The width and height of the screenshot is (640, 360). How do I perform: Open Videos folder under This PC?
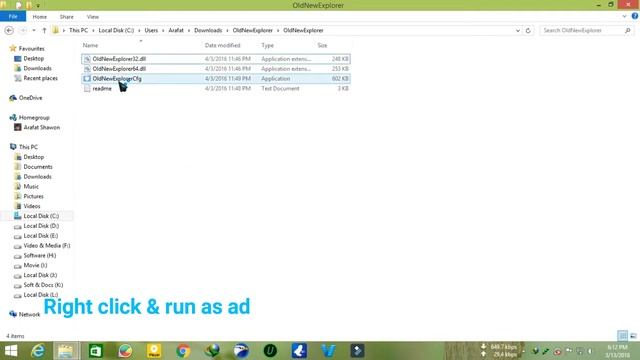click(32, 206)
